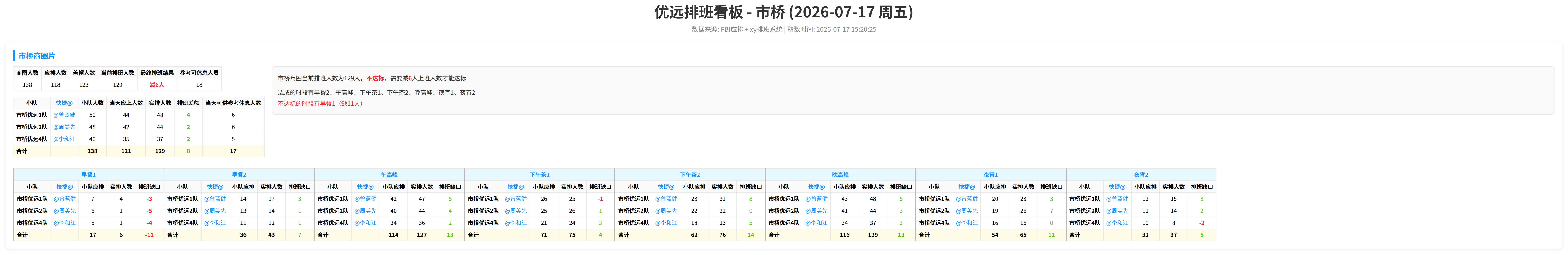Viewport: 1568px width, 255px height.
Task: Click the -1 gap value in 下午茶1 table
Action: pyautogui.click(x=600, y=199)
